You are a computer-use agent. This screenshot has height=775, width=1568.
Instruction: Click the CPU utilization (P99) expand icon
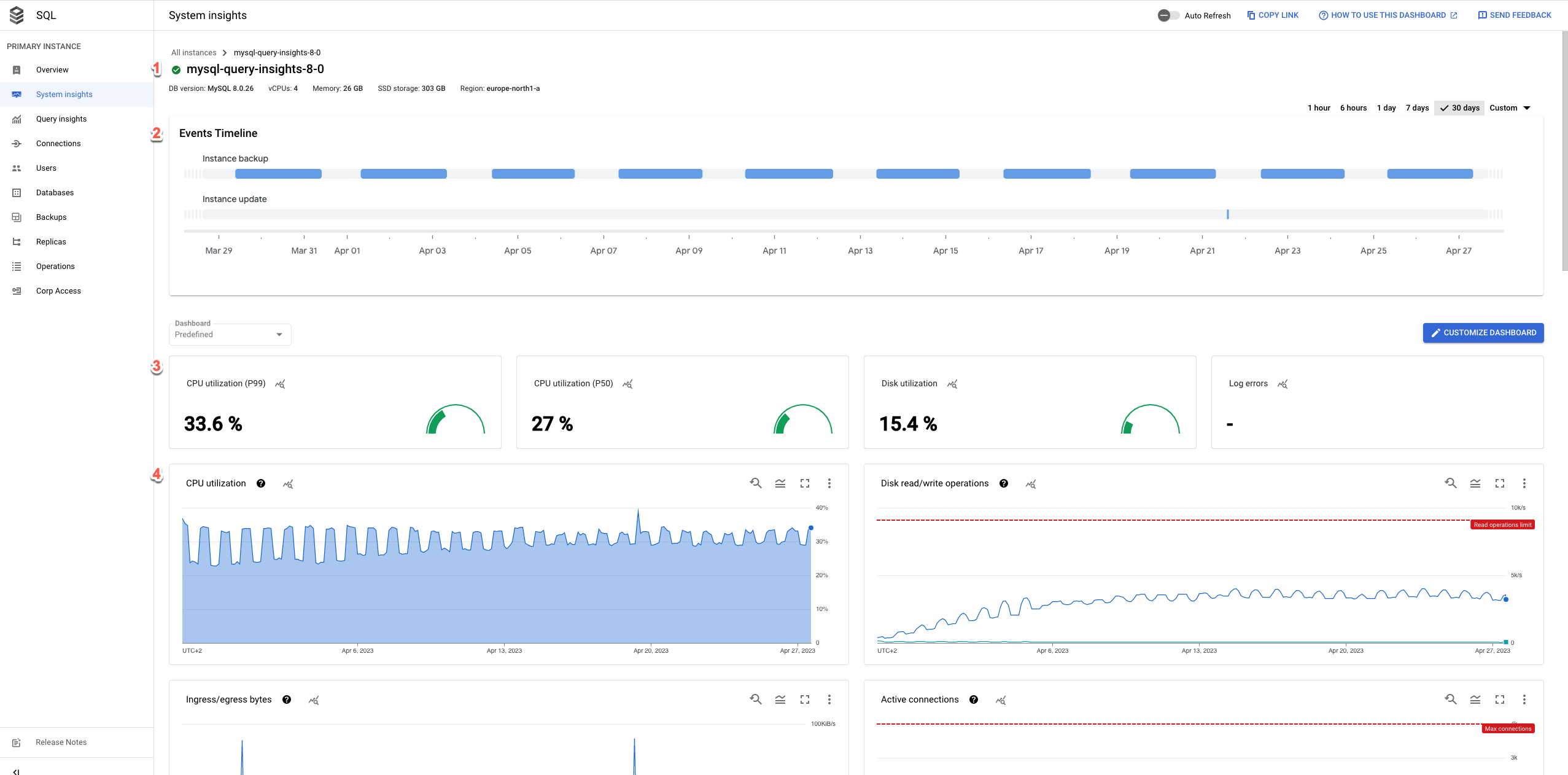[280, 384]
